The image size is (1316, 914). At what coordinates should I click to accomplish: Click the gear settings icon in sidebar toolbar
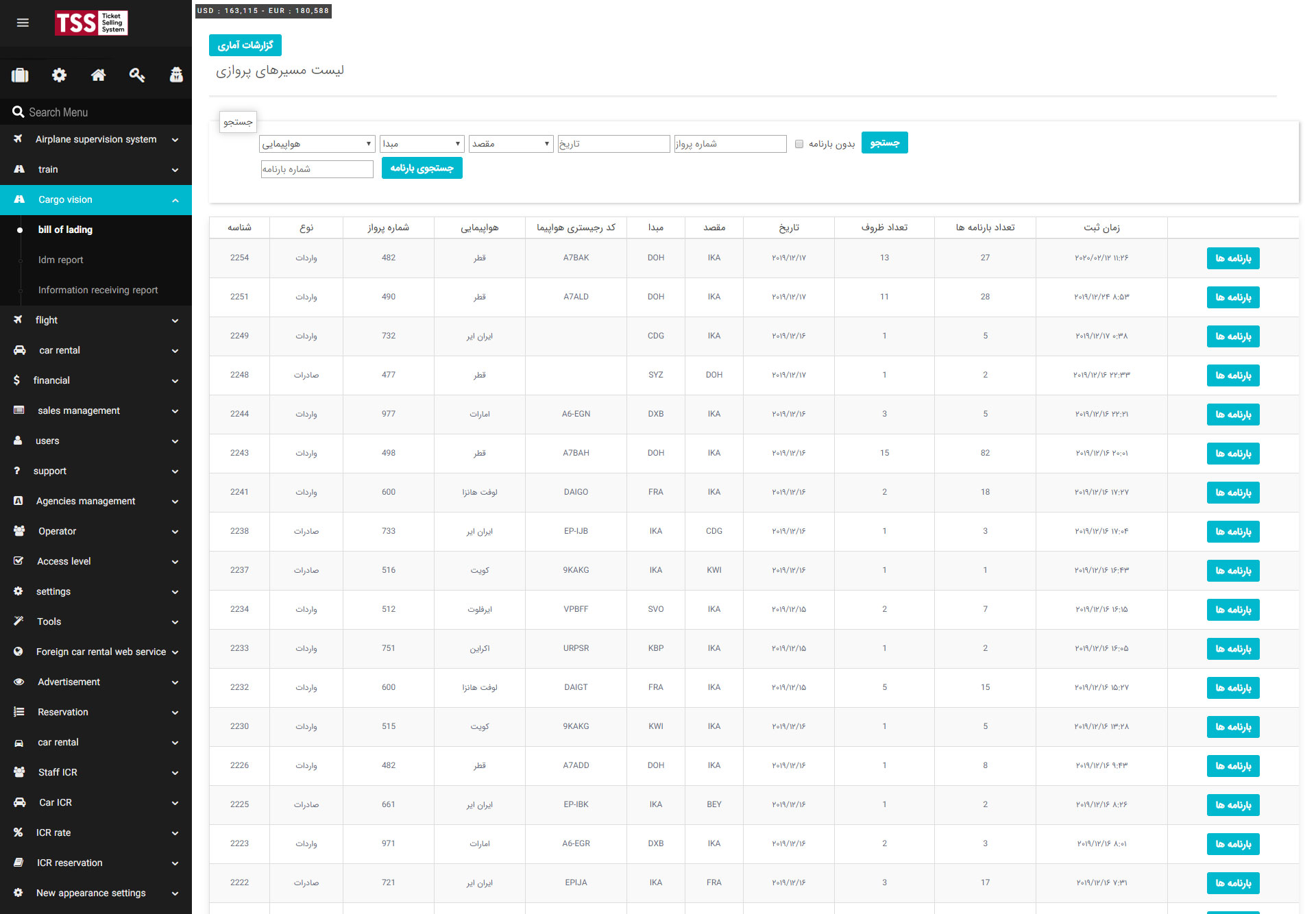[x=59, y=75]
